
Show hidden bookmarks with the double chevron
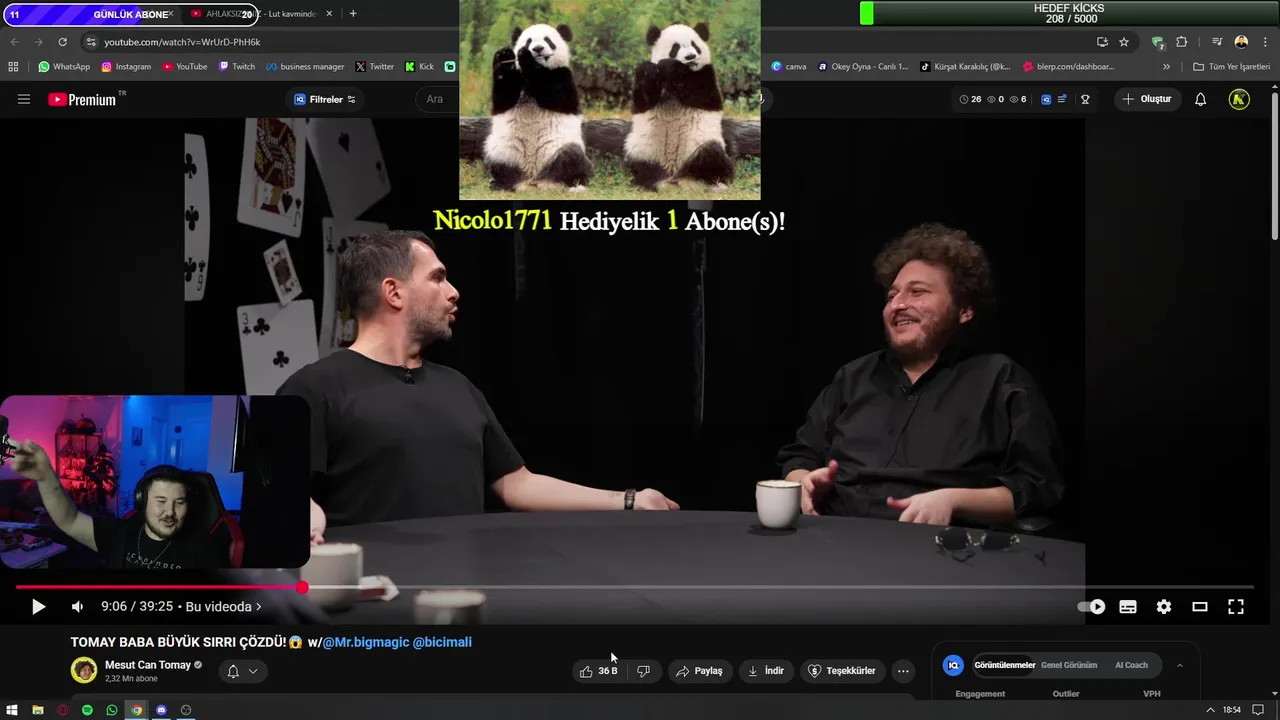1166,67
